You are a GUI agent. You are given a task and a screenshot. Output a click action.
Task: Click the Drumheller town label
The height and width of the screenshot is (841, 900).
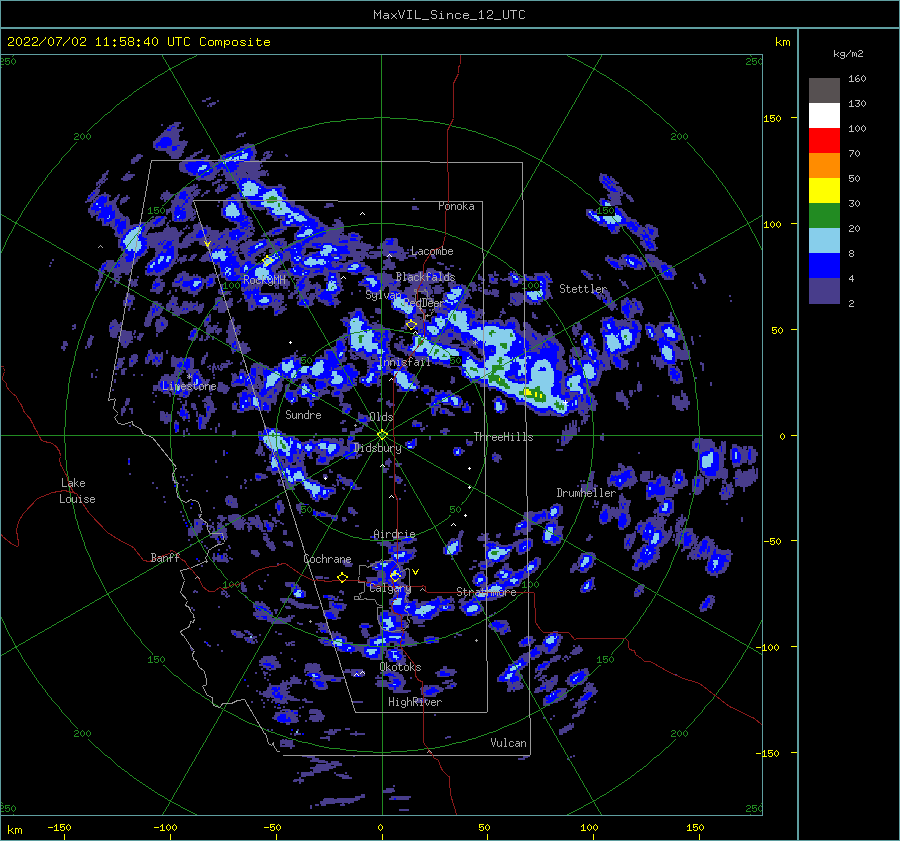[586, 493]
